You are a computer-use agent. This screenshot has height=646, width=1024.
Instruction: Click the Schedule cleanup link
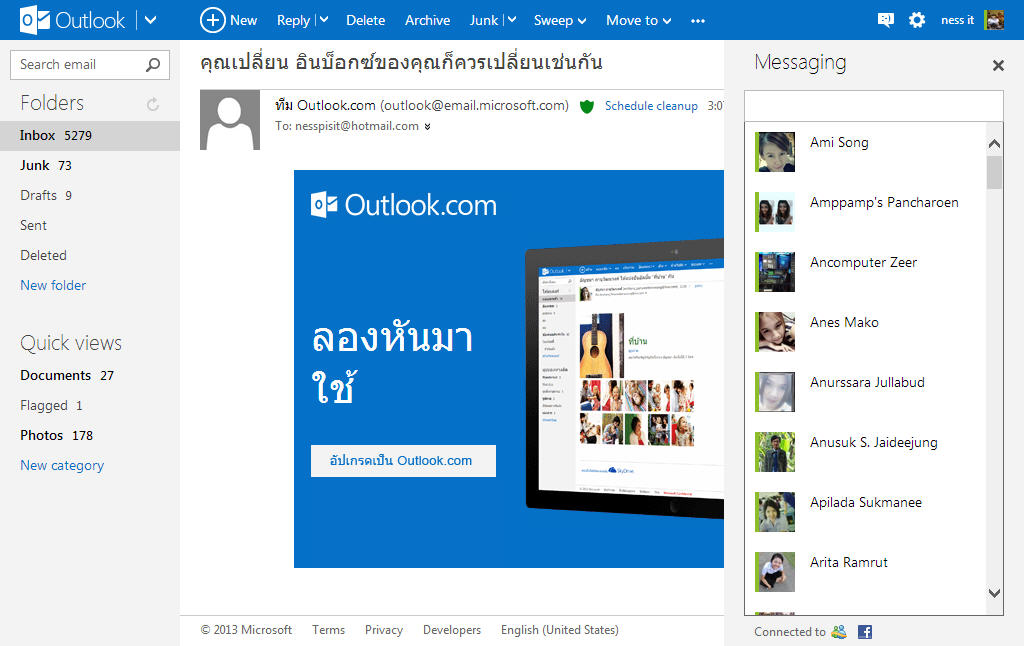point(650,106)
